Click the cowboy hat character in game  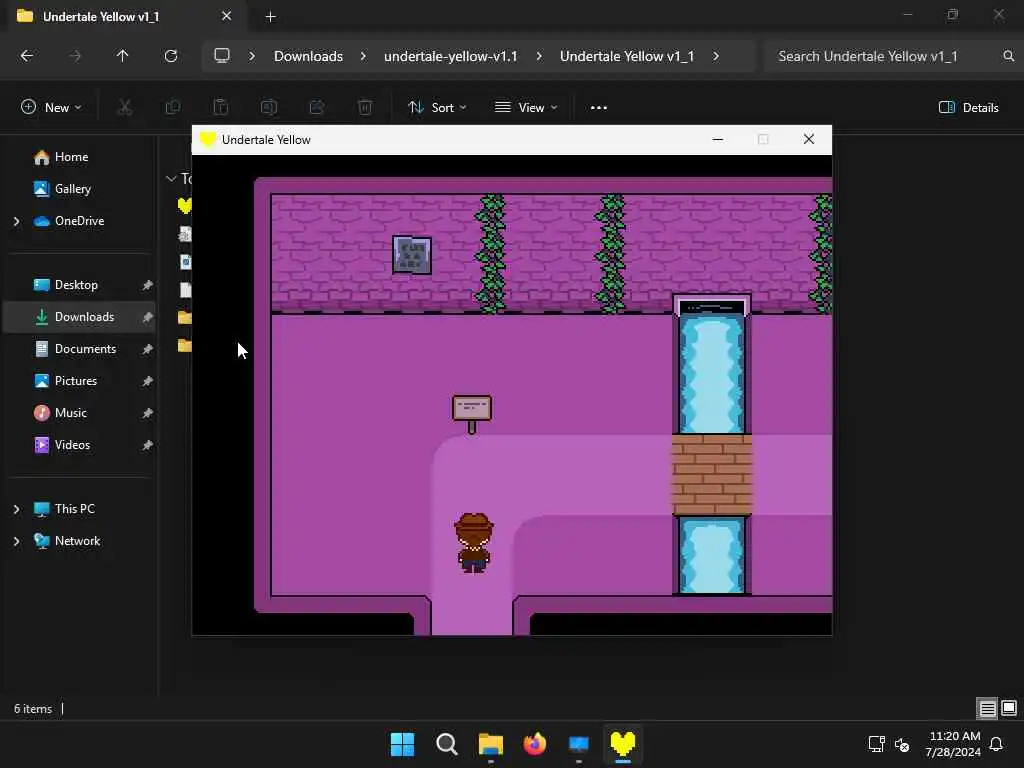(474, 543)
